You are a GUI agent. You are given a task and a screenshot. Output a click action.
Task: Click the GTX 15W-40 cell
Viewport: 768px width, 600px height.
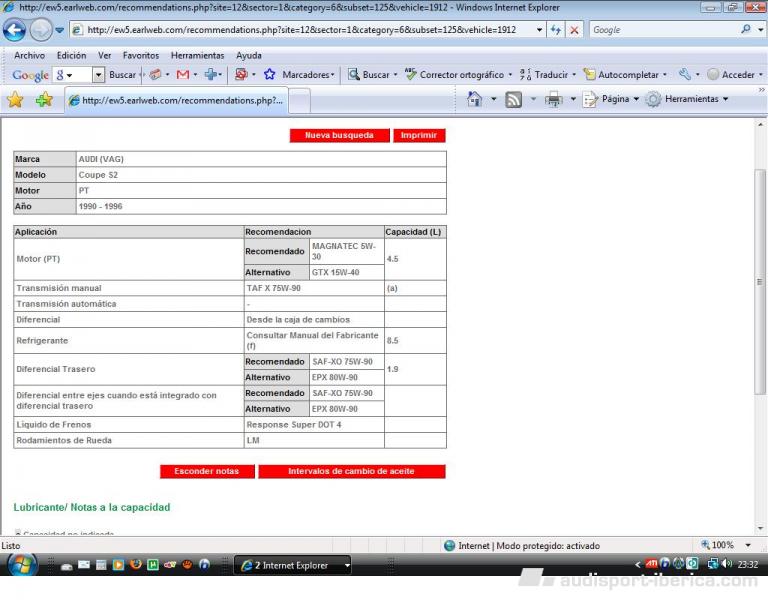(x=347, y=272)
